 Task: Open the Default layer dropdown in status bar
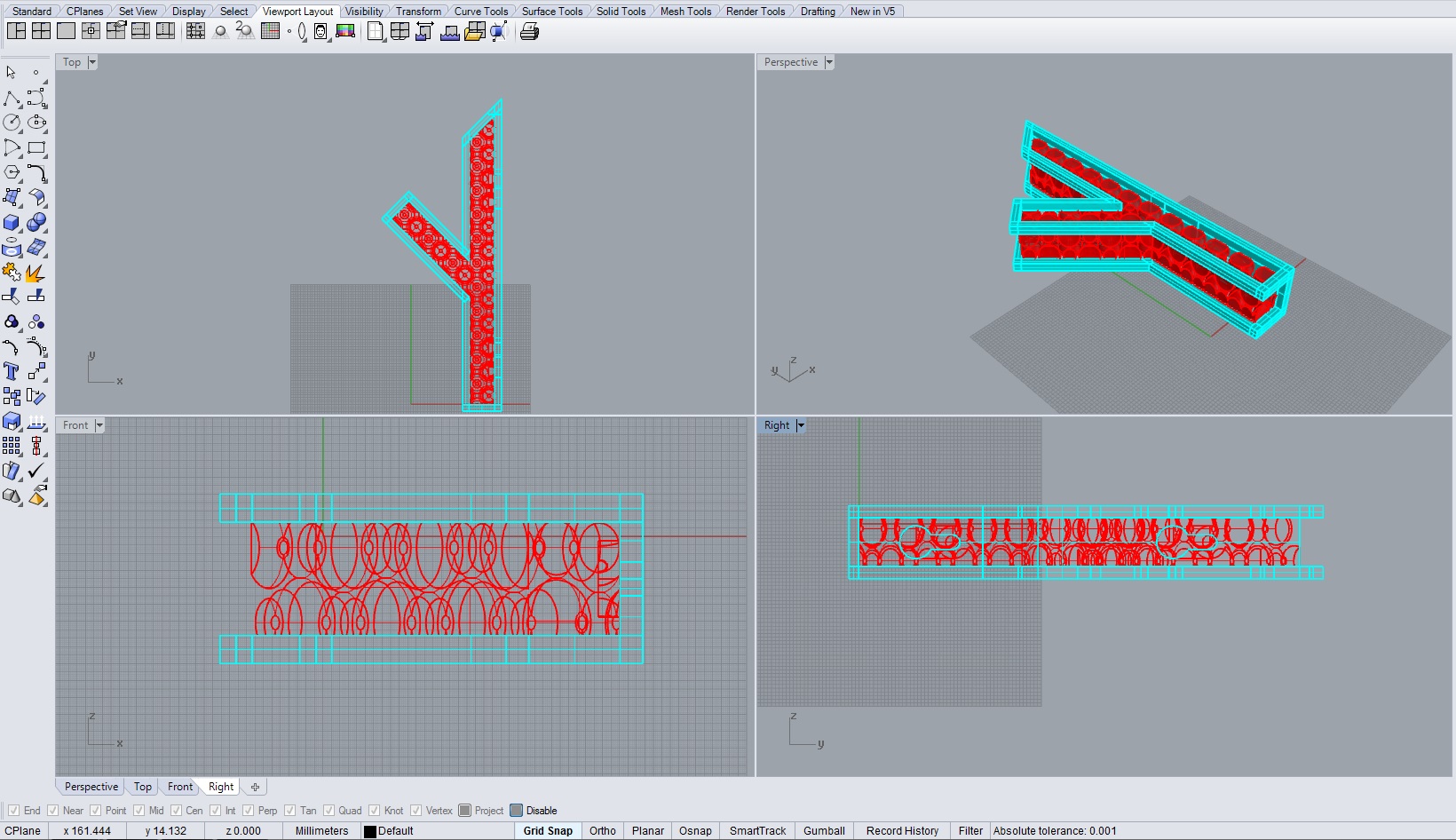[439, 831]
